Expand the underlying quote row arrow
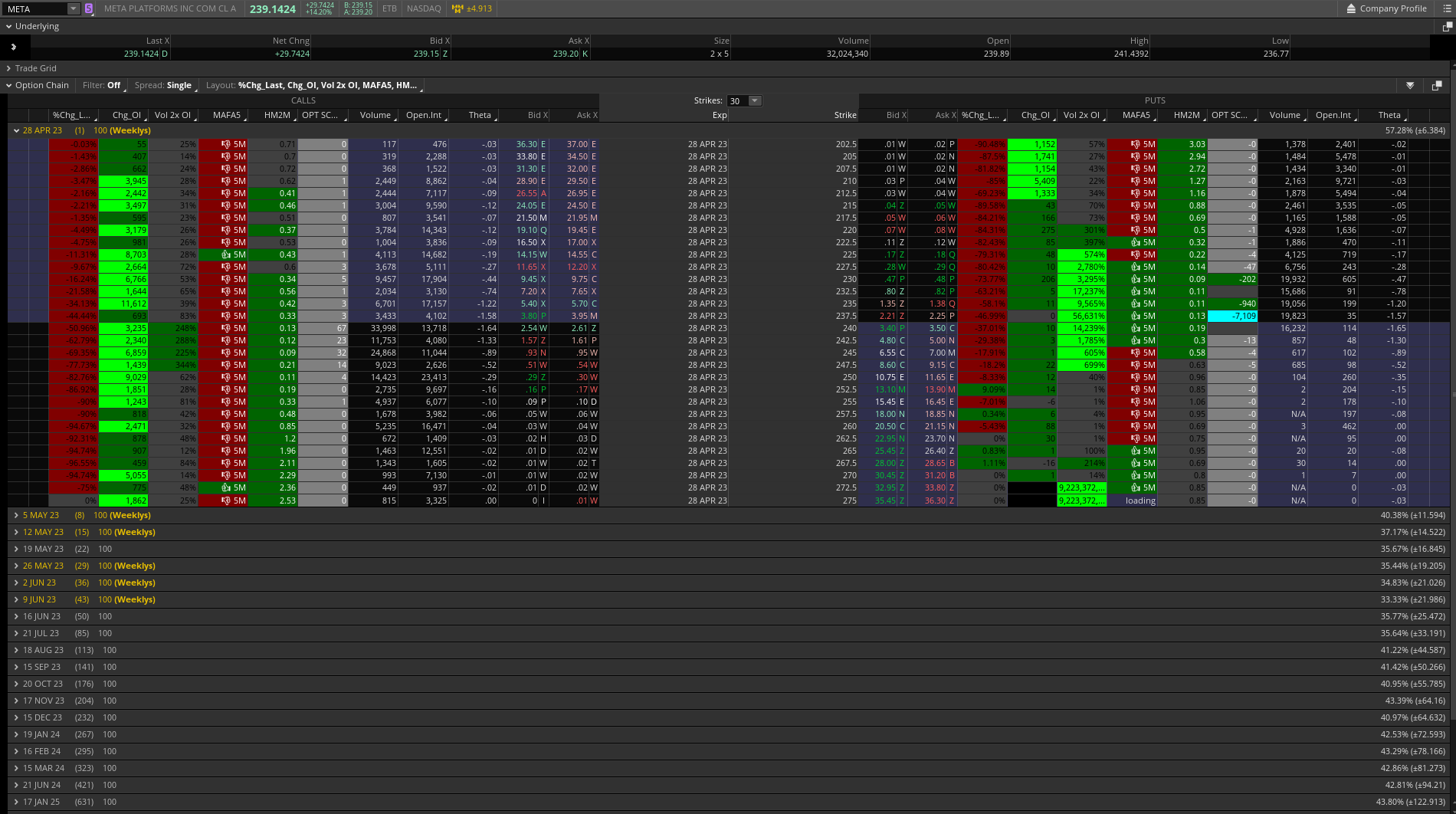The image size is (1456, 814). click(x=13, y=47)
